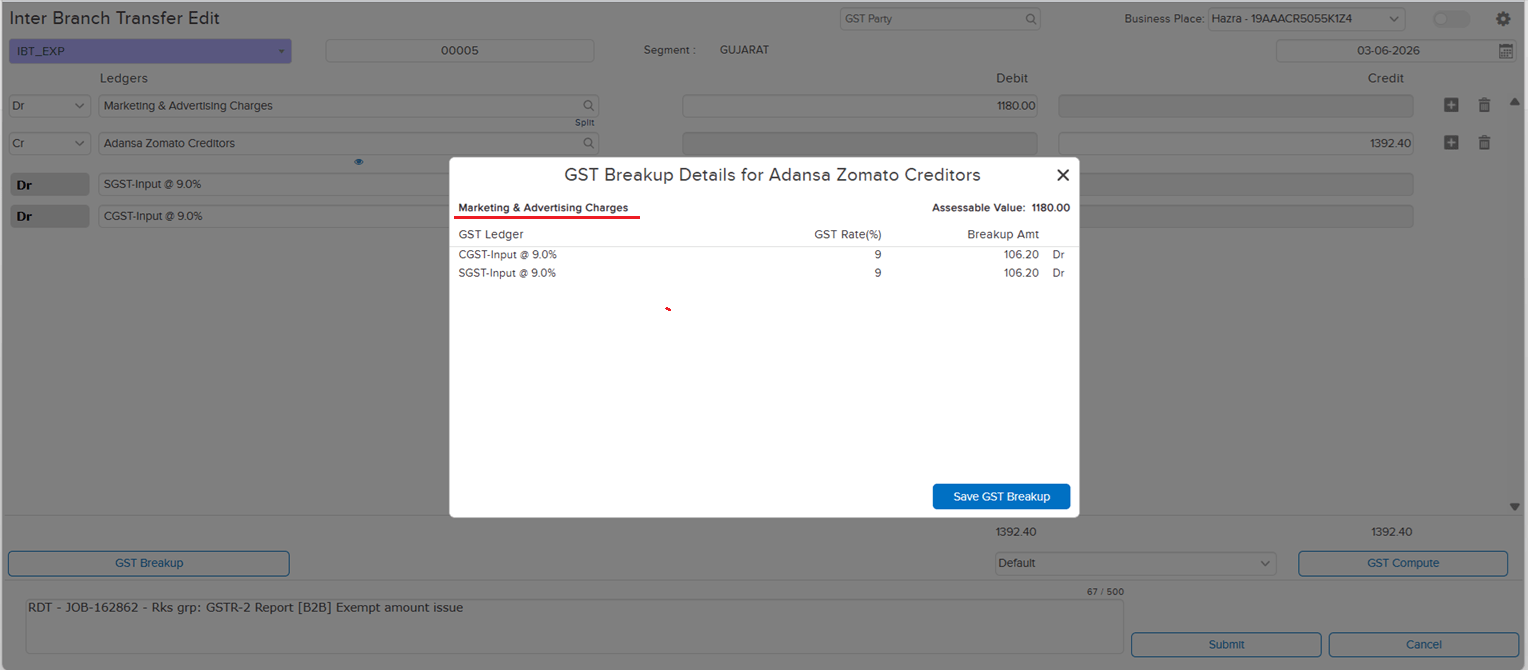The width and height of the screenshot is (1528, 670).
Task: Click the GUJARAT segment value
Action: (x=744, y=50)
